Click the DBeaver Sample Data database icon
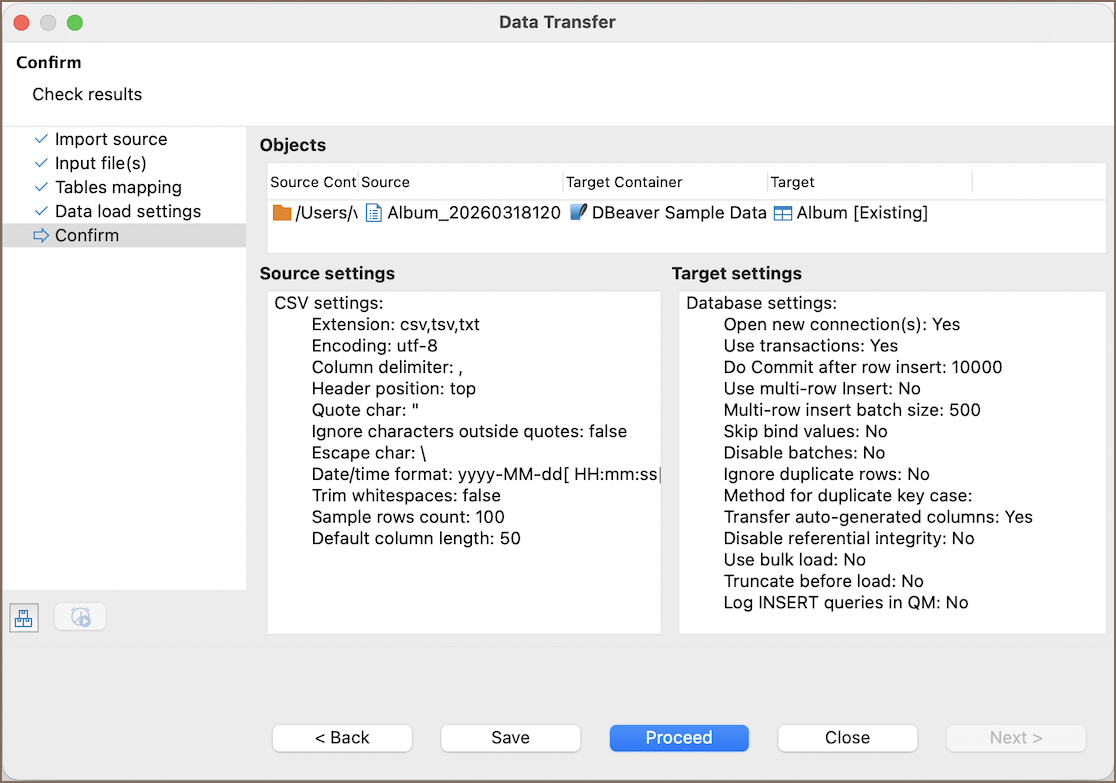 577,213
